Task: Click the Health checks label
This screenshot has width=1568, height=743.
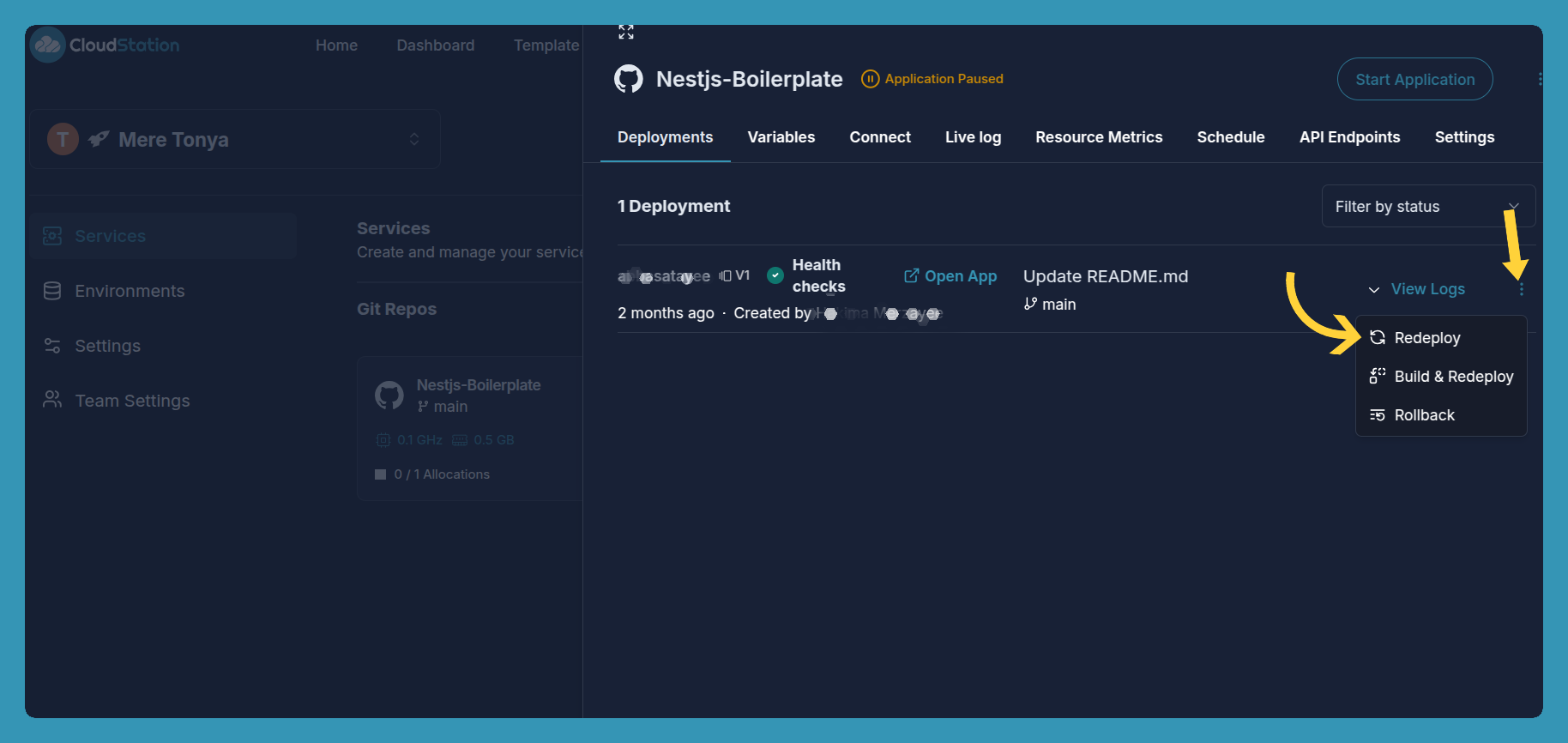Action: coord(819,275)
